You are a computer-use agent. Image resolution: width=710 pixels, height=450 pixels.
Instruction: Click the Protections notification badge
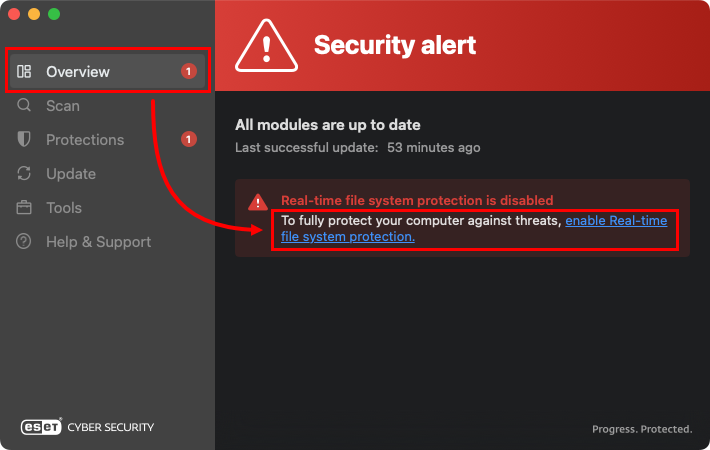188,139
